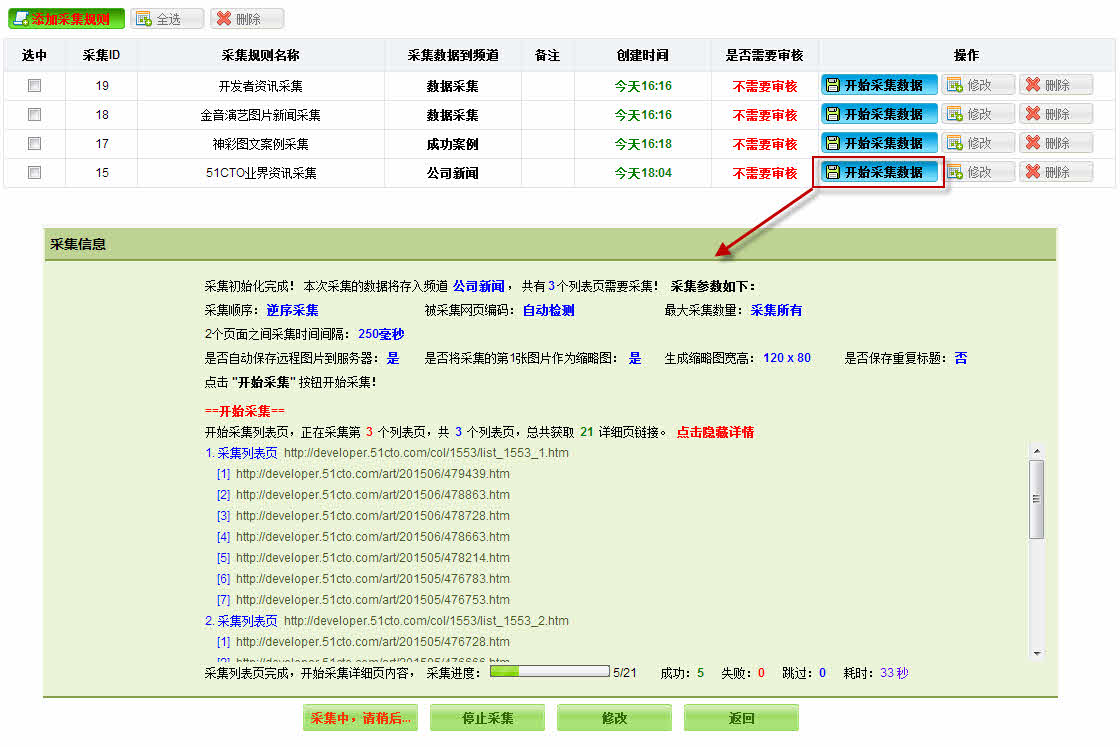
Task: Click the scroll-up arrow of the link list
Action: (x=1036, y=451)
